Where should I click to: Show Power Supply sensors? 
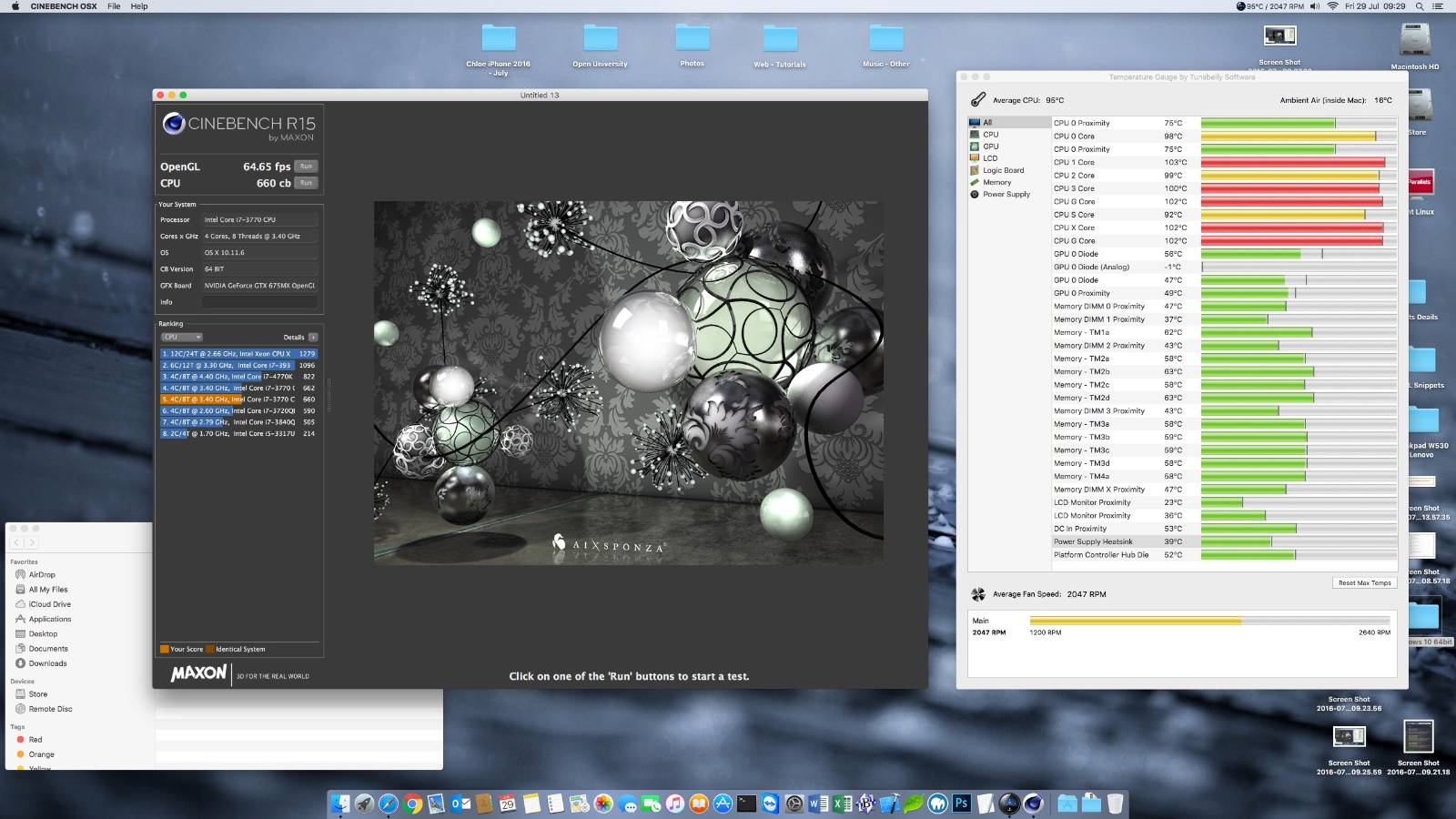(1006, 194)
